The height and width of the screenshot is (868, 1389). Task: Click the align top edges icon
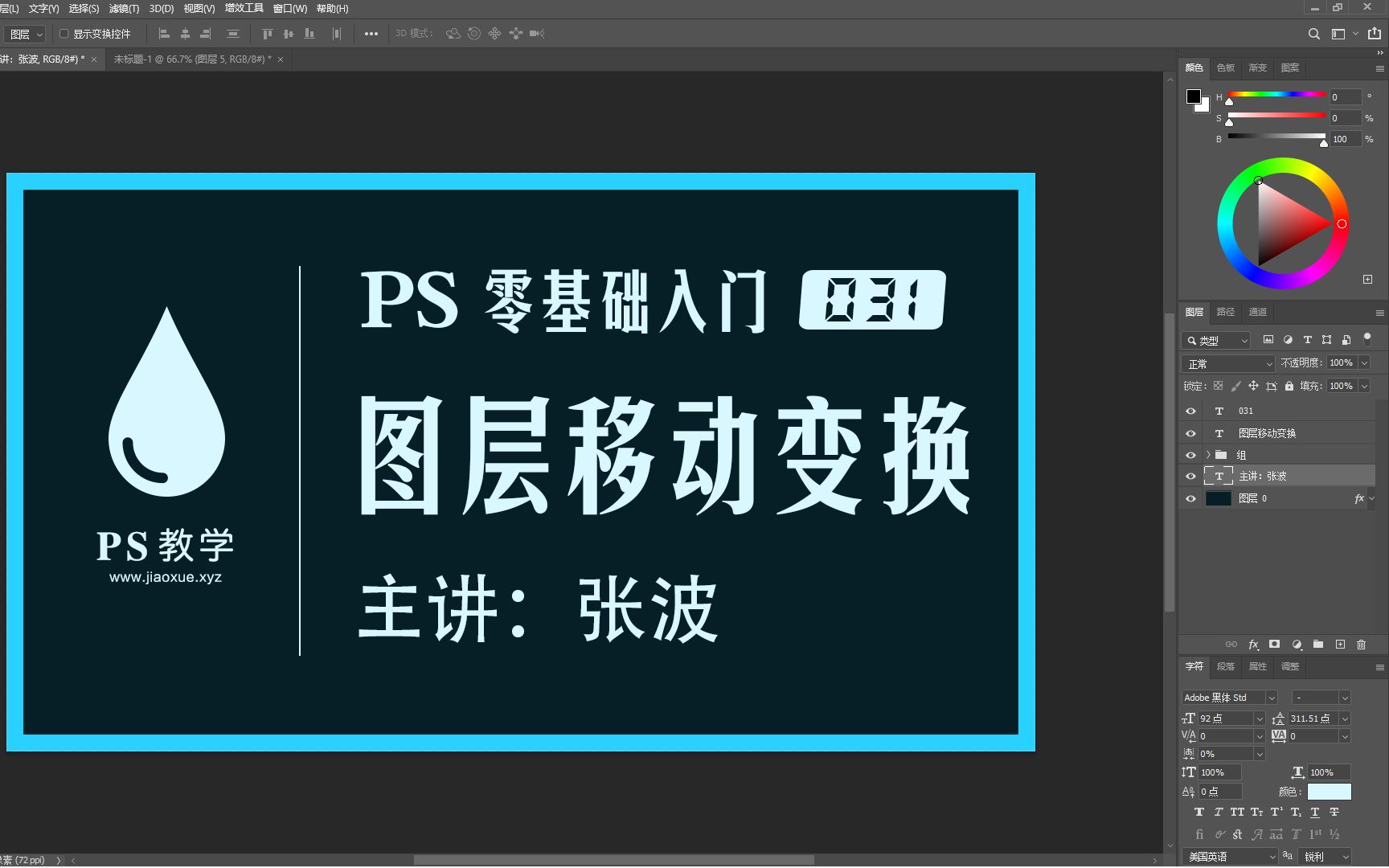pyautogui.click(x=268, y=34)
